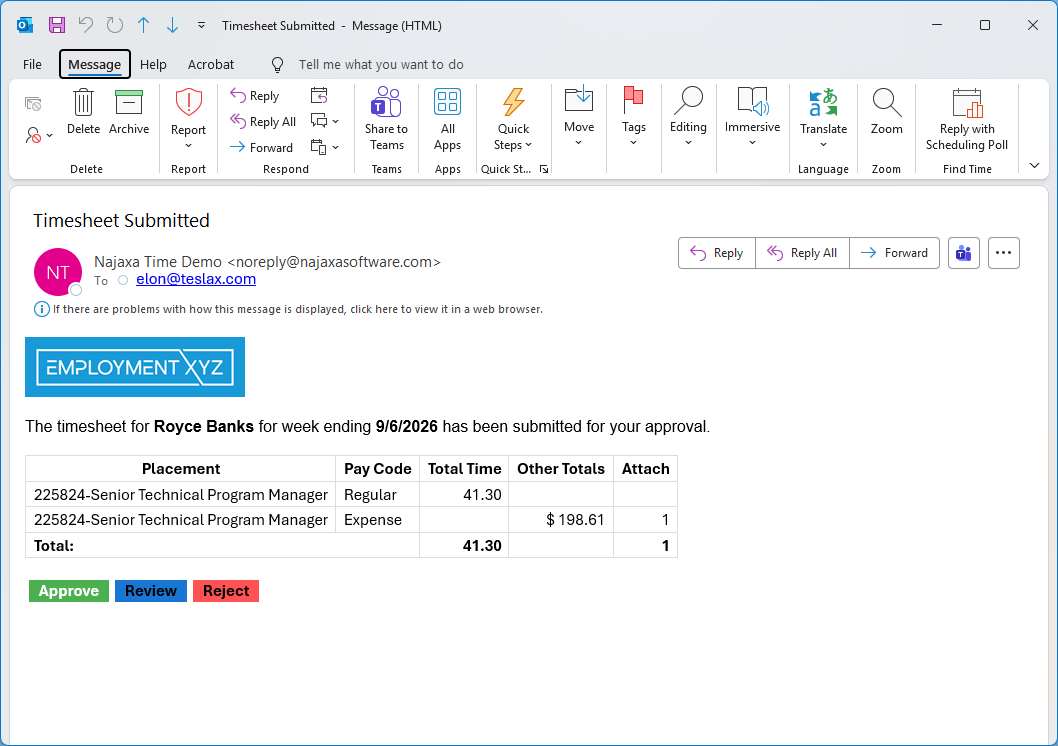Click the Undo icon in the title bar
This screenshot has width=1058, height=746.
(86, 26)
